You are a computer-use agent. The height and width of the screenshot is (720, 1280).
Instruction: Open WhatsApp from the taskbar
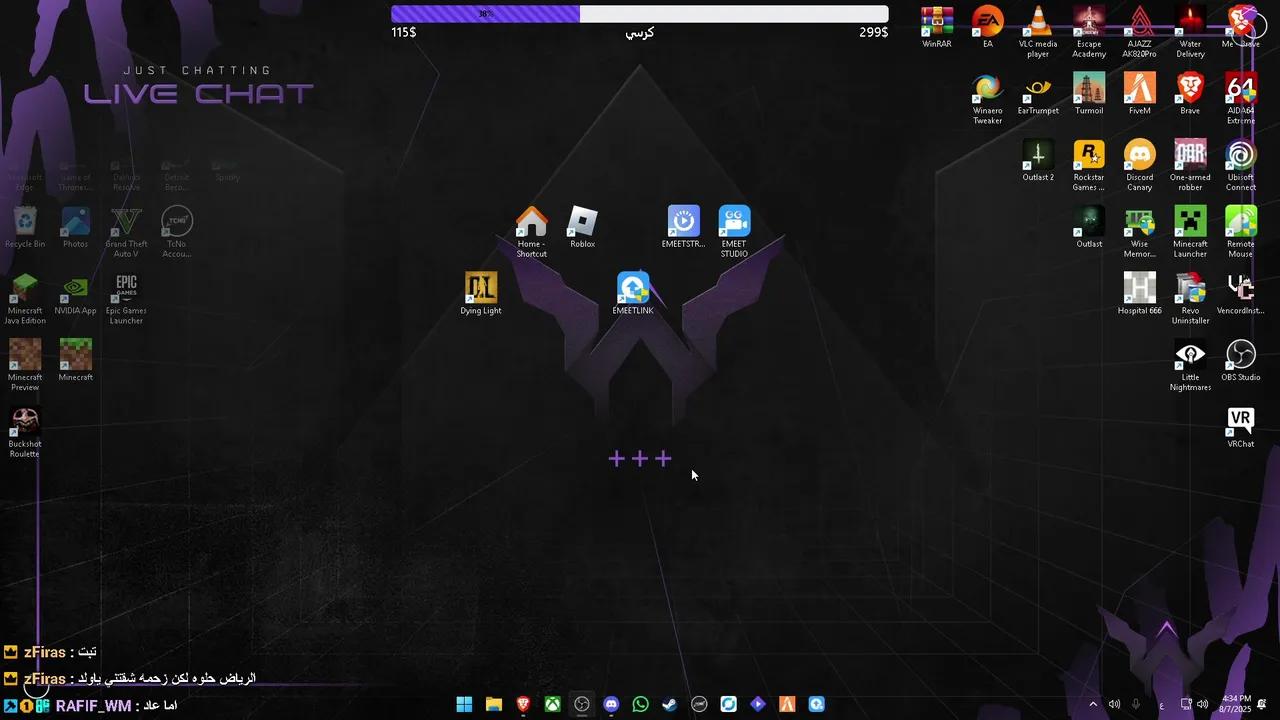(641, 704)
